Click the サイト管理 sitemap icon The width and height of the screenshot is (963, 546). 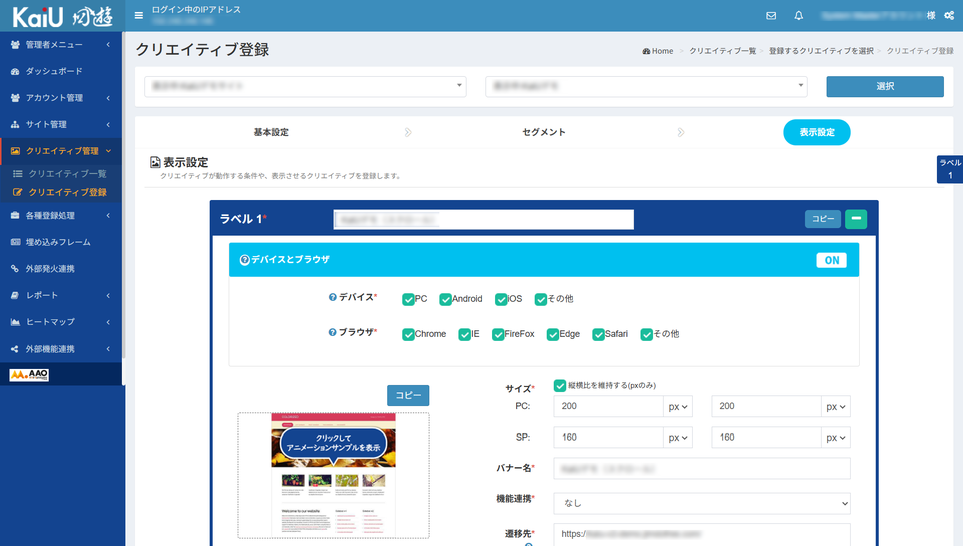[x=15, y=124]
